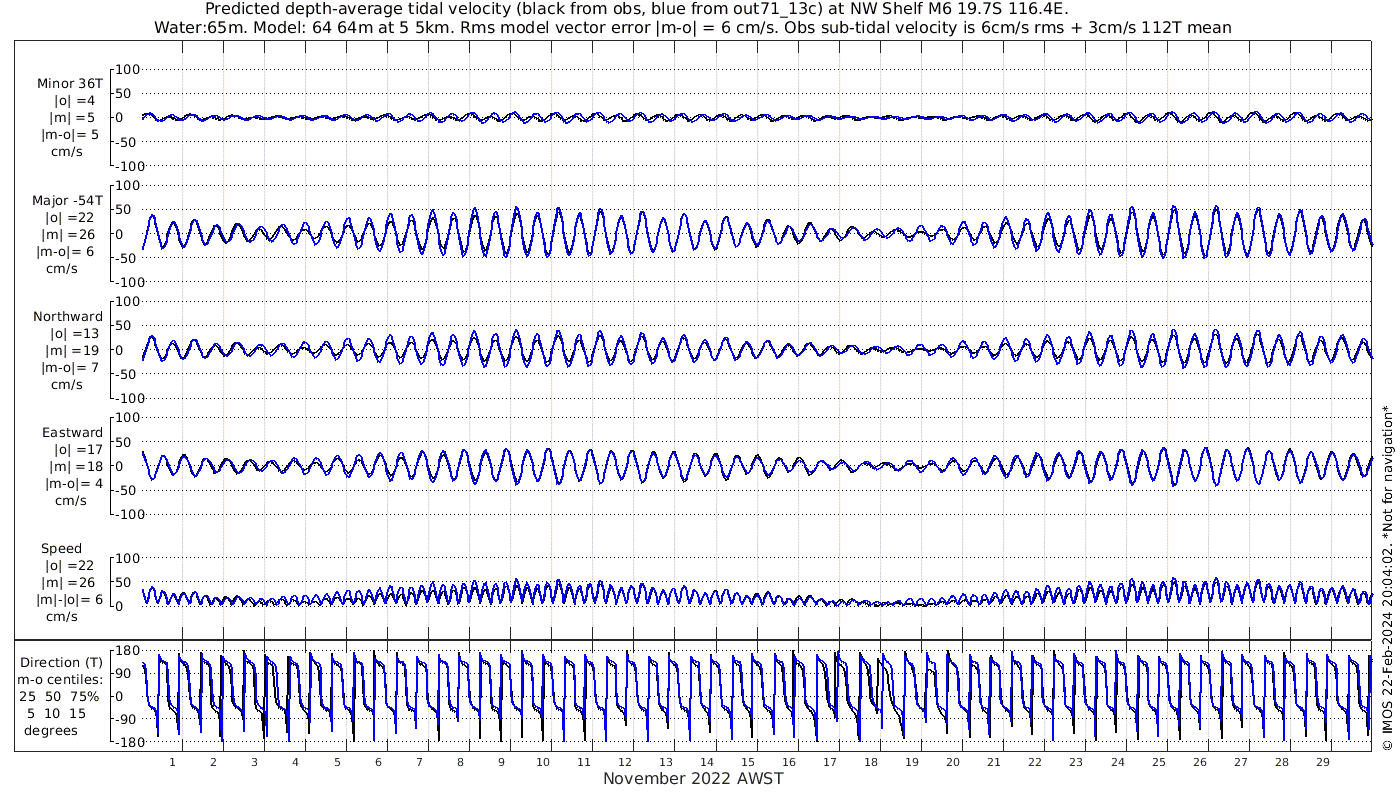Click day '10' on the date axis
This screenshot has height=800, width=1400.
tap(542, 762)
